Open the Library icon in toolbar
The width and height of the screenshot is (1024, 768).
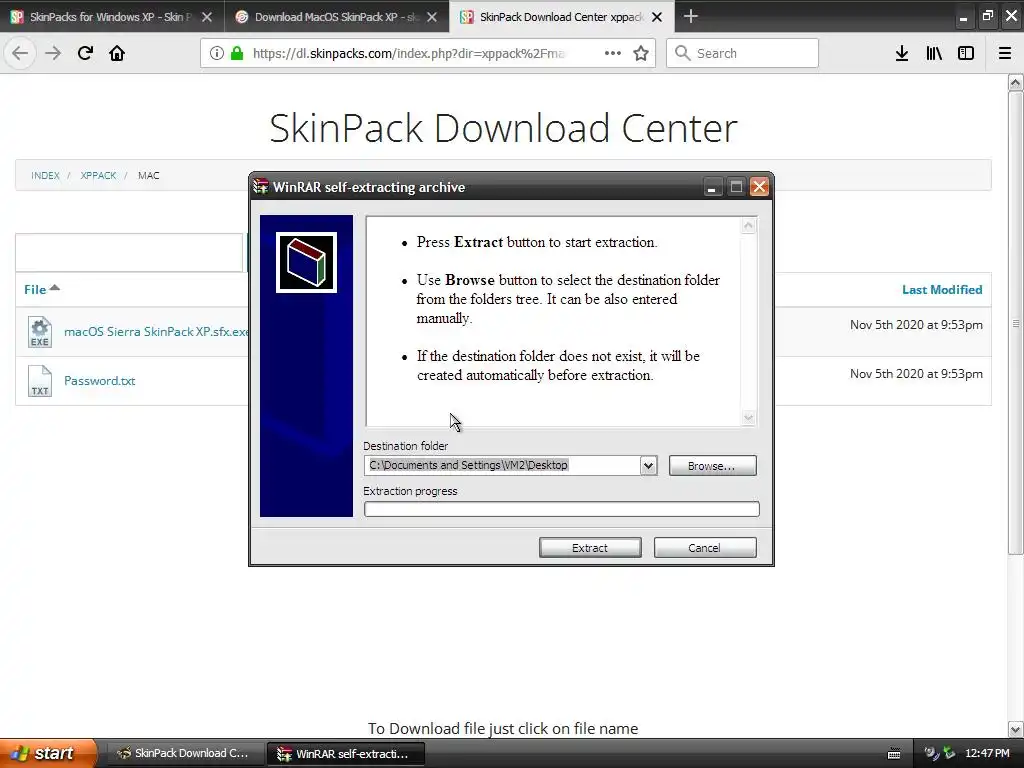[934, 53]
